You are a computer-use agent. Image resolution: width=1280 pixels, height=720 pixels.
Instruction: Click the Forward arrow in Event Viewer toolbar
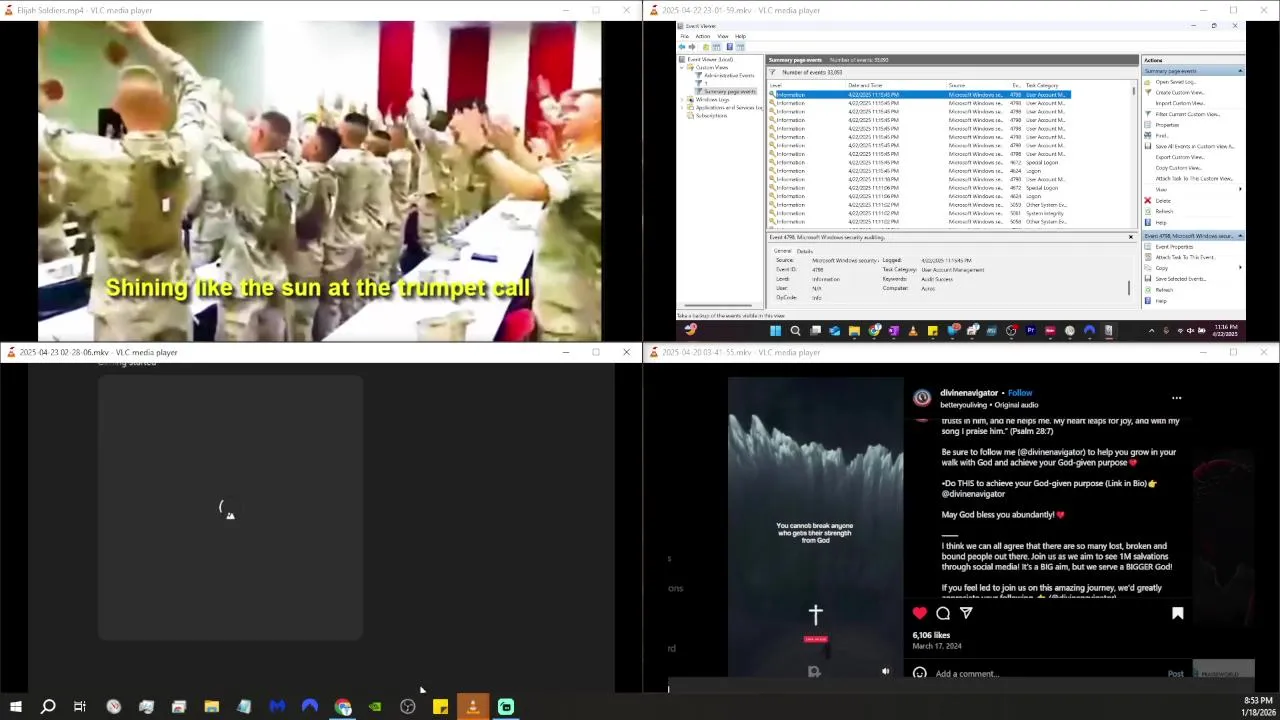(693, 47)
